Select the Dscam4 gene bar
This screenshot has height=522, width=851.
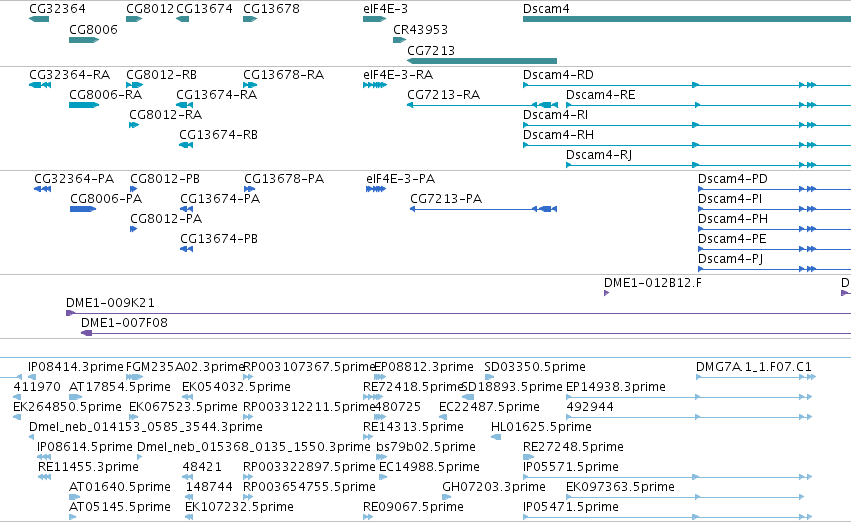687,19
